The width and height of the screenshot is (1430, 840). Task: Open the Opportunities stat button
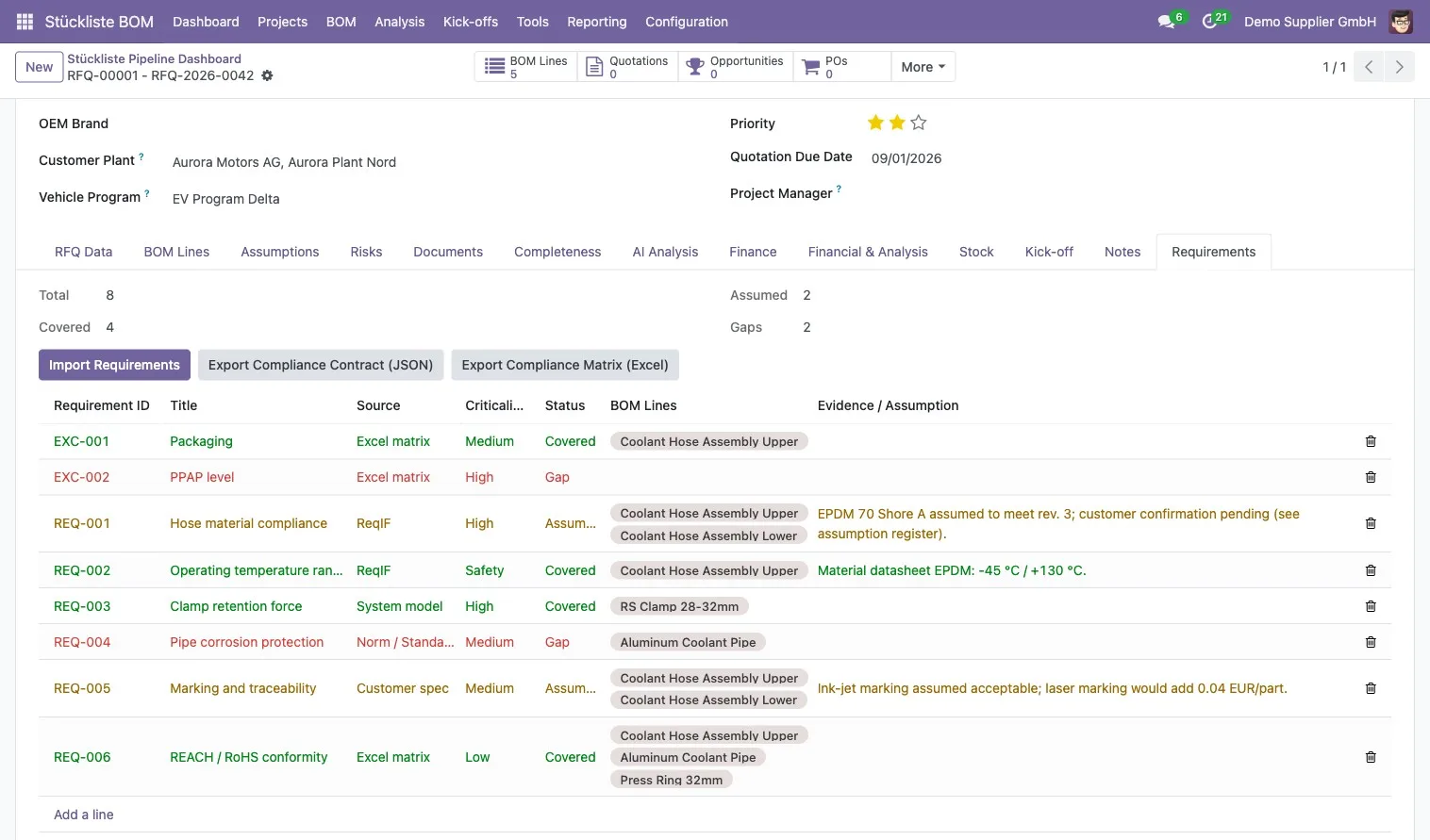point(736,67)
